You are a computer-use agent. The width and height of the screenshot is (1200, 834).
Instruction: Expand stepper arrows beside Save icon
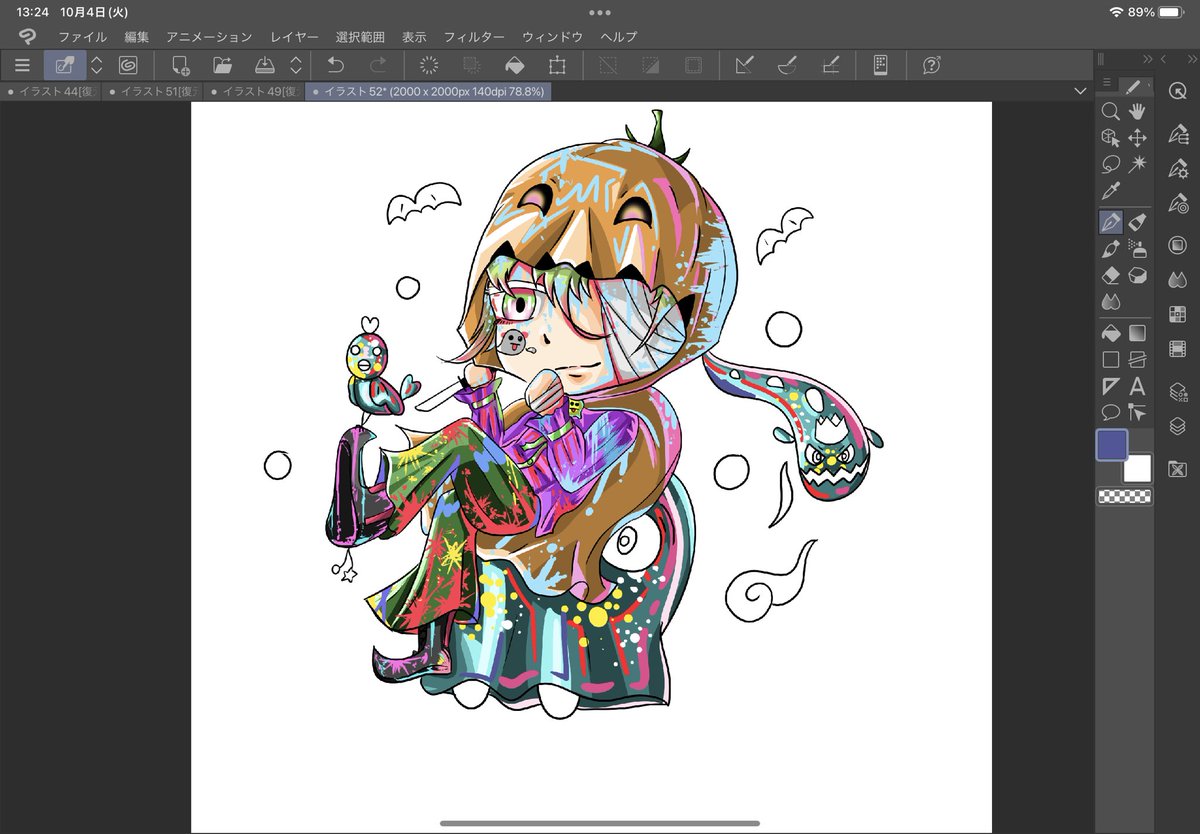tap(296, 65)
